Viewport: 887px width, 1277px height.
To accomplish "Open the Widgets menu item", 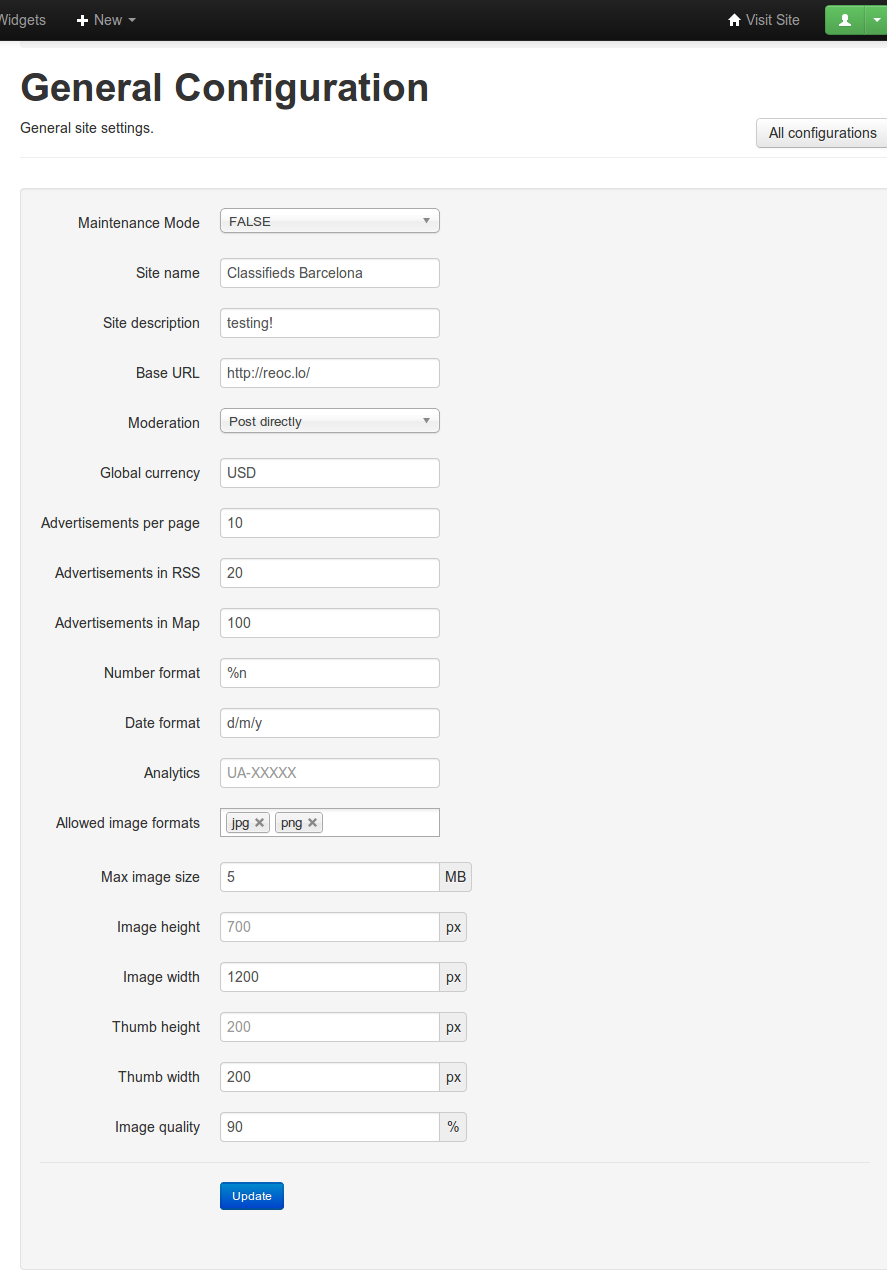I will tap(22, 20).
